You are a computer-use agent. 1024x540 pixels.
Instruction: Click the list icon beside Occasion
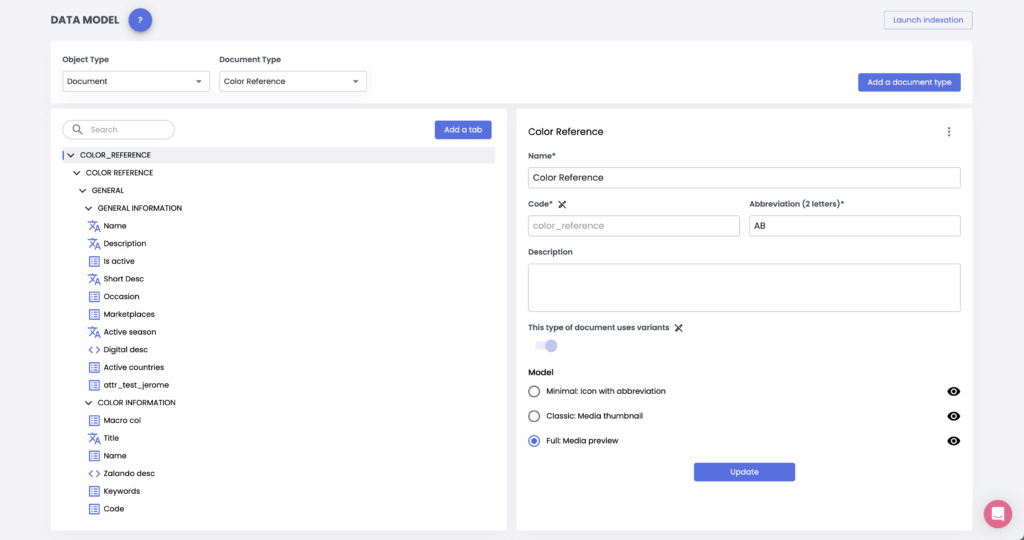coord(94,296)
